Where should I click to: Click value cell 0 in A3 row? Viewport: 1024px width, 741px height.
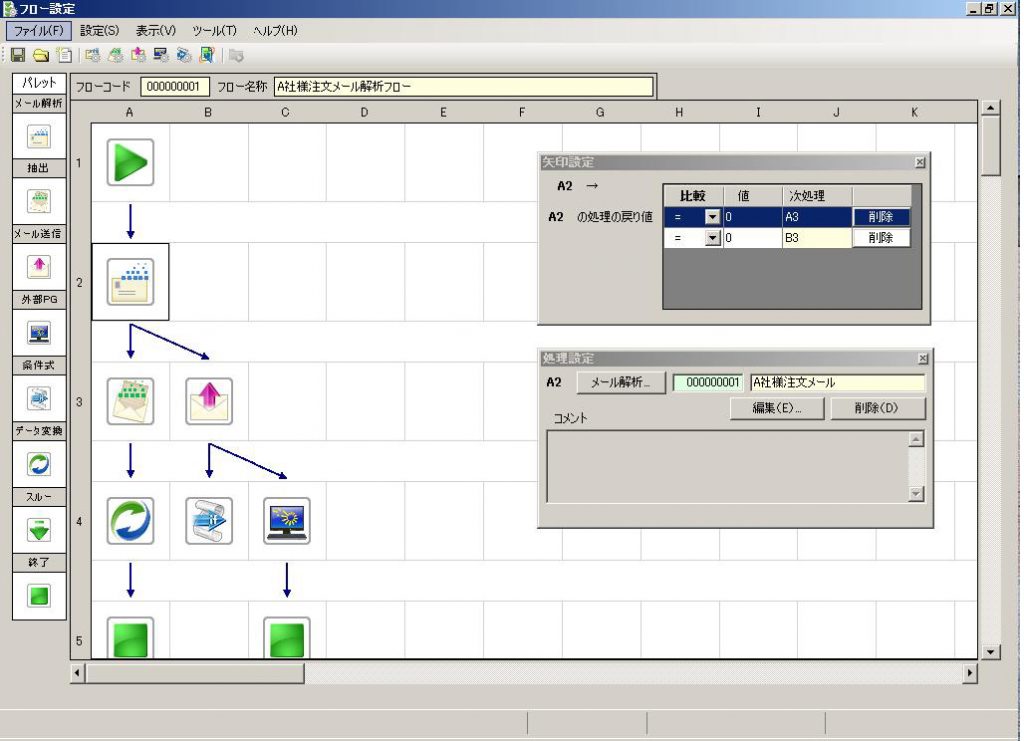[752, 217]
